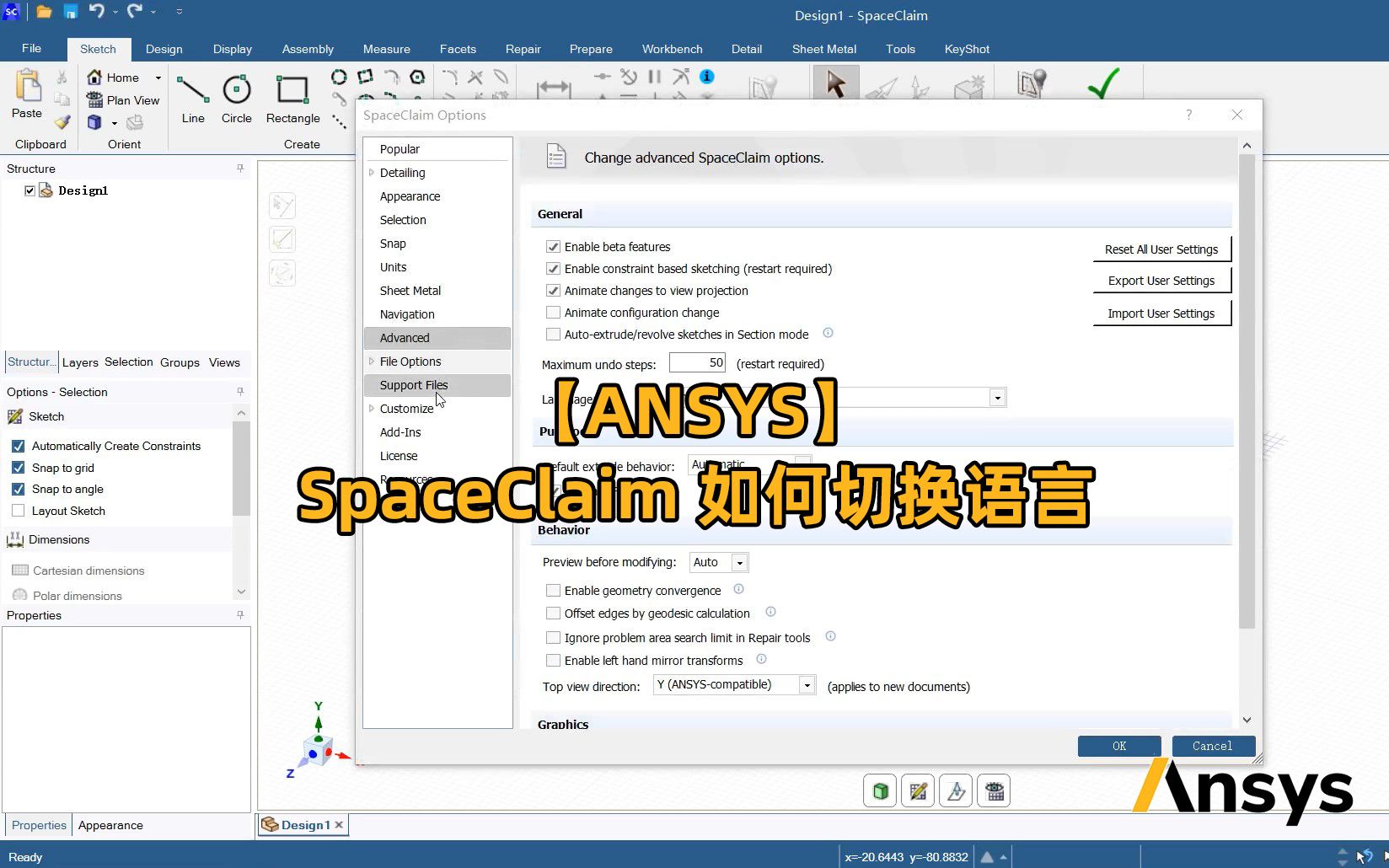Click the green checkmark end sketch icon

[x=1103, y=83]
